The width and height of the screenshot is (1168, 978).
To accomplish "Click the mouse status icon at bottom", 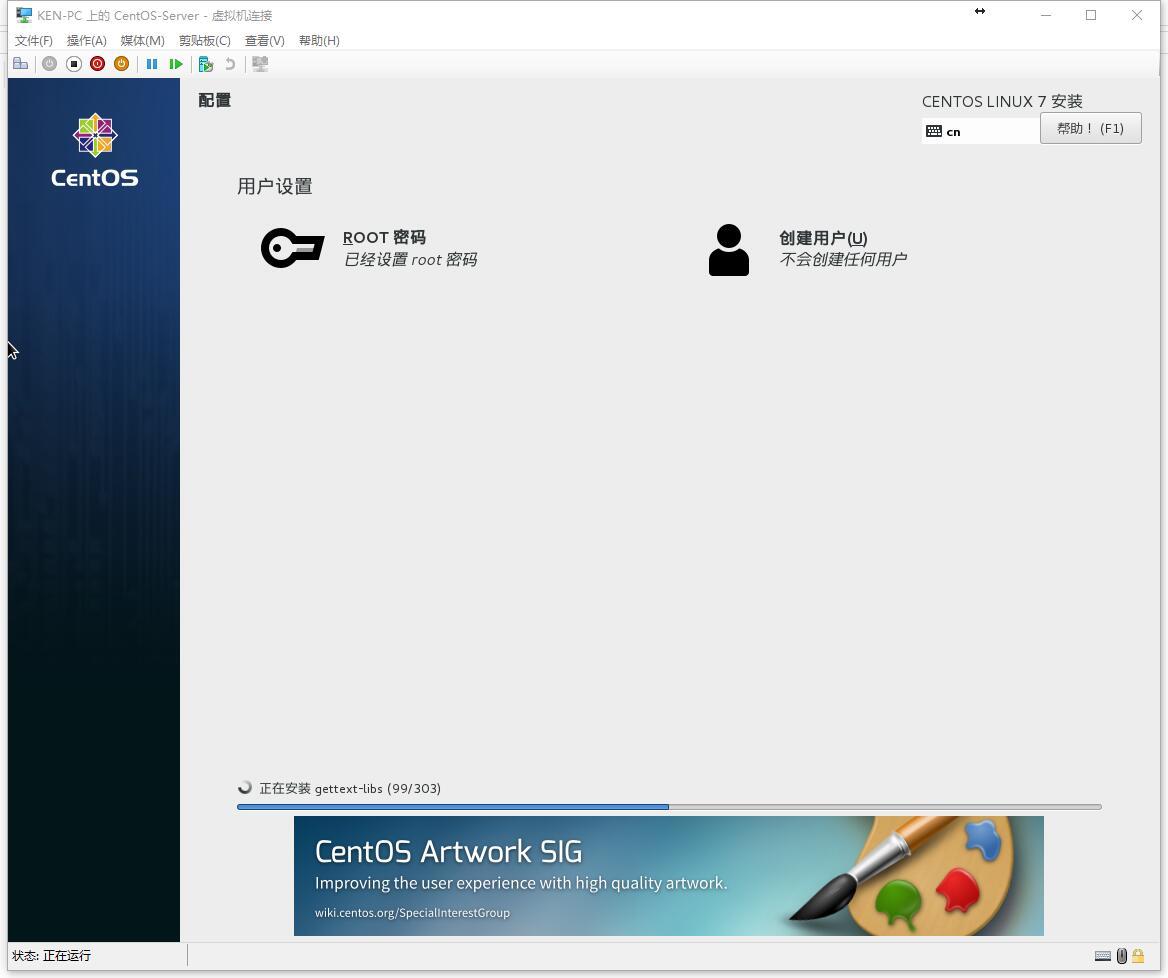I will pos(1122,956).
